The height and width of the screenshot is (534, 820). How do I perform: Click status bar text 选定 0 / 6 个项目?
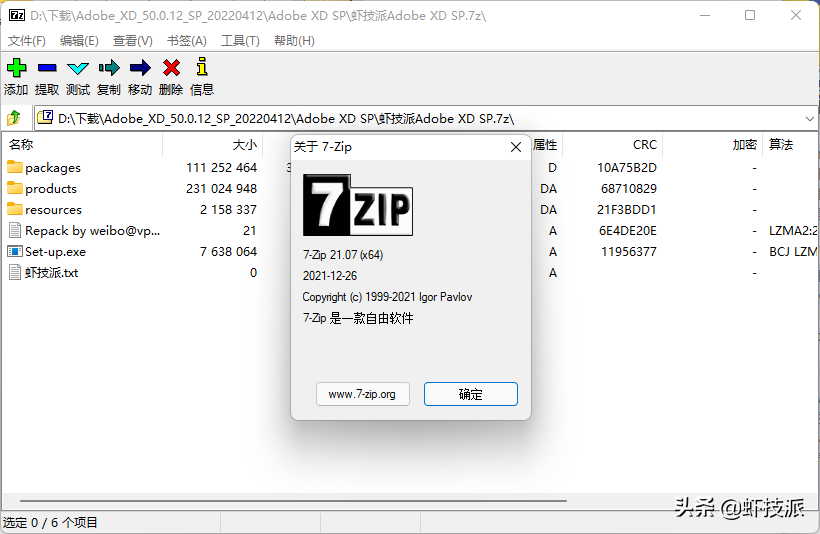click(50, 522)
